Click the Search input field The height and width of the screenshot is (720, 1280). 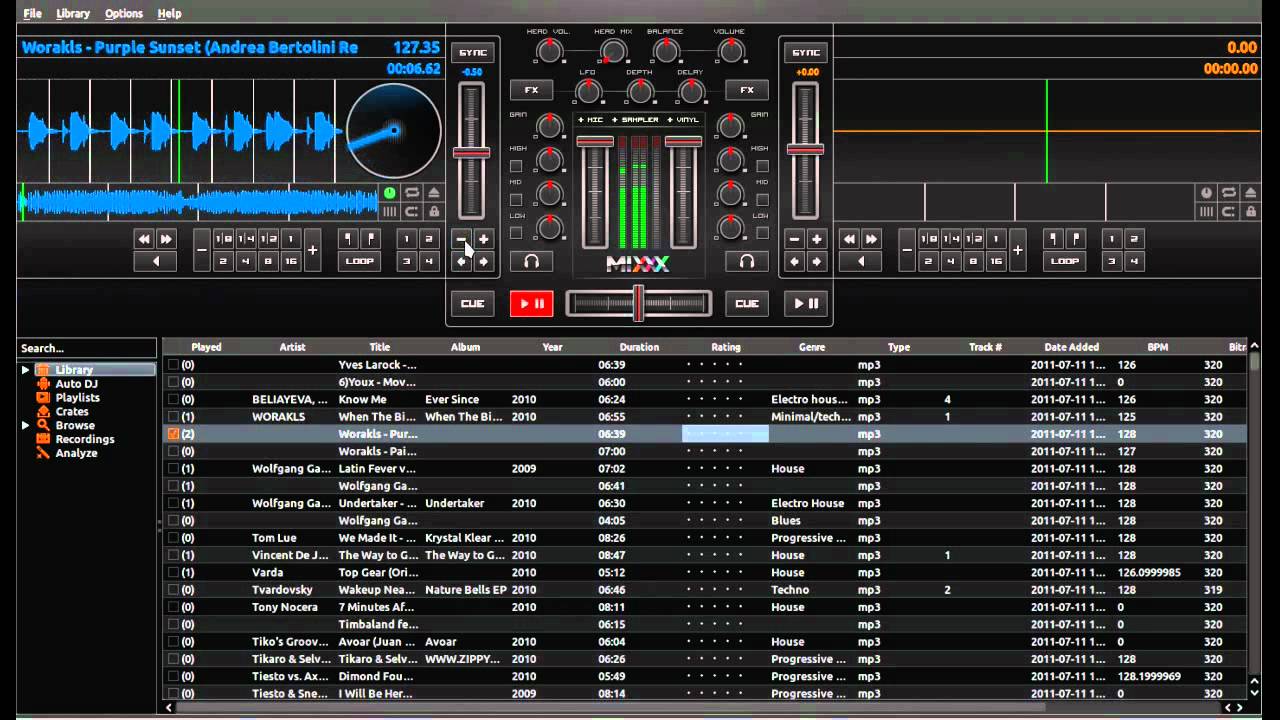(87, 348)
